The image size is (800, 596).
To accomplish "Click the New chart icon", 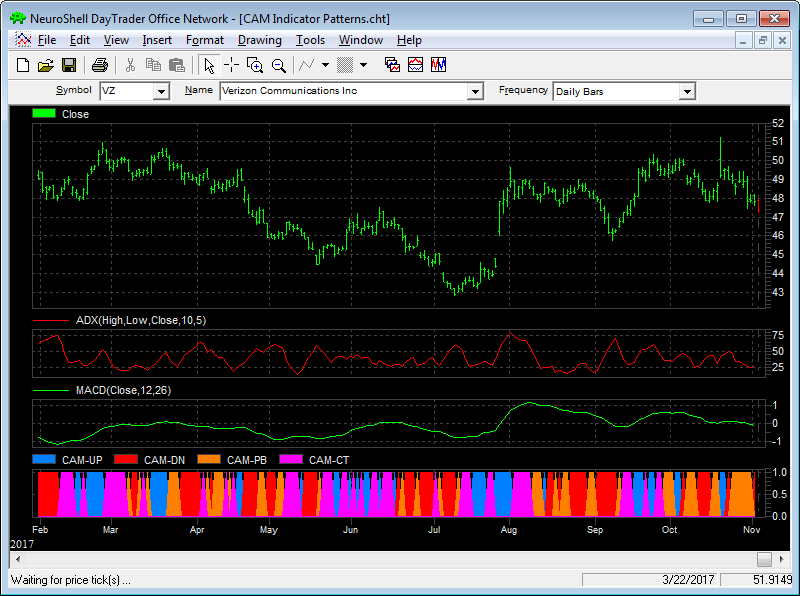I will pyautogui.click(x=23, y=65).
